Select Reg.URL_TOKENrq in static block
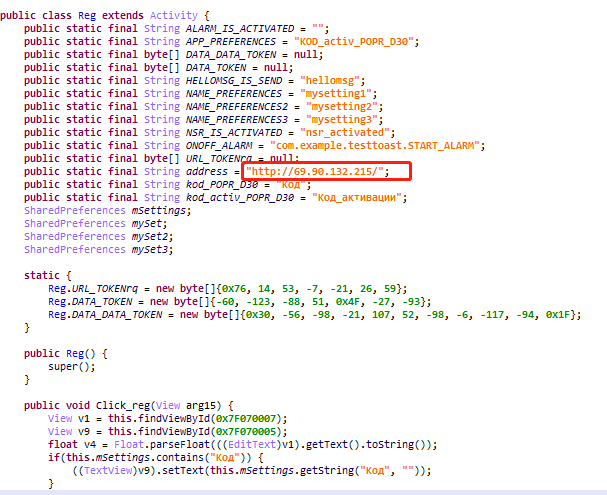Screen dimensions: 607x495 [x=93, y=289]
